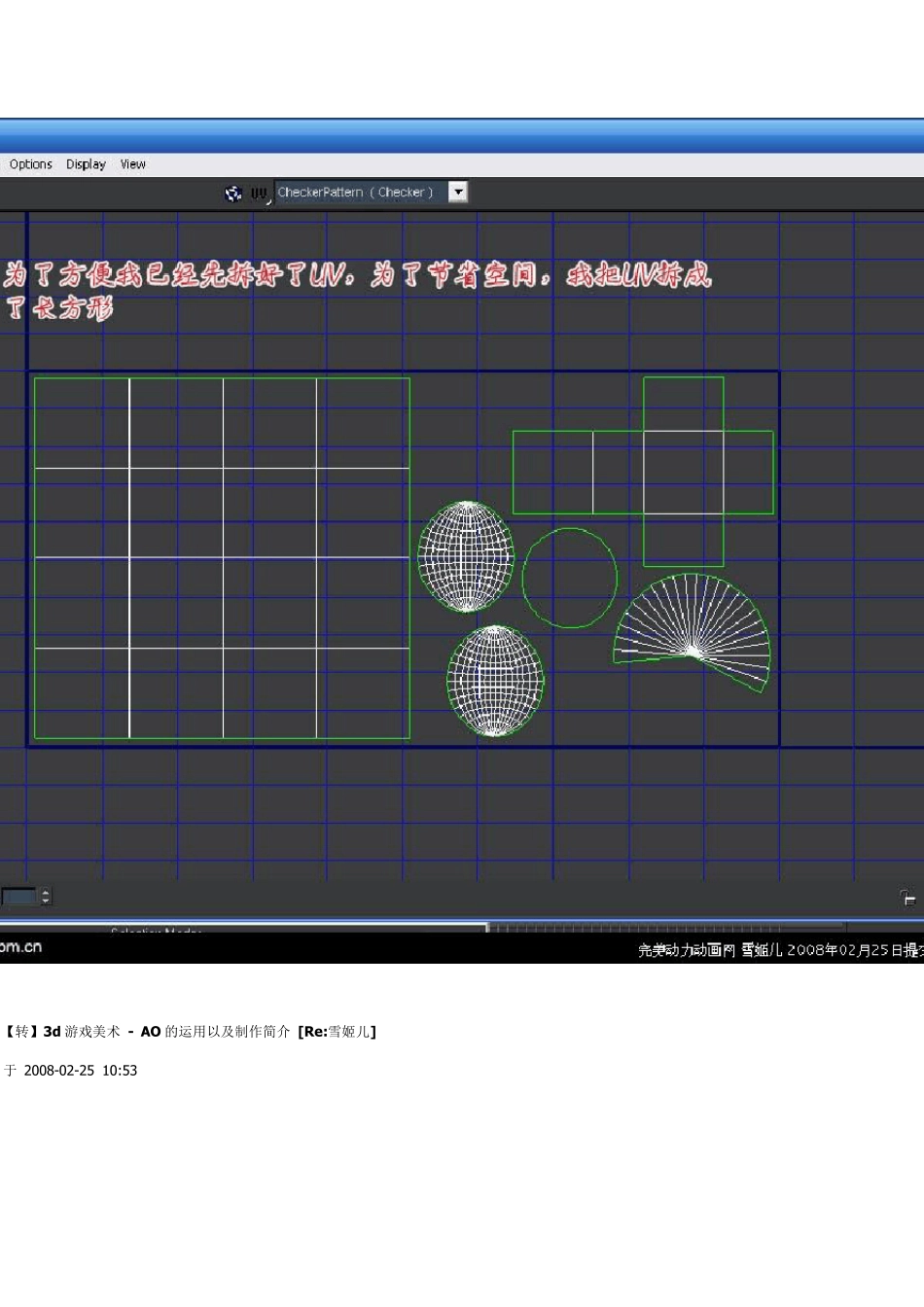Click the article title '3d 游戏美术 - AO 的运用以及制作简介'
The width and height of the screenshot is (924, 1307).
166,1032
